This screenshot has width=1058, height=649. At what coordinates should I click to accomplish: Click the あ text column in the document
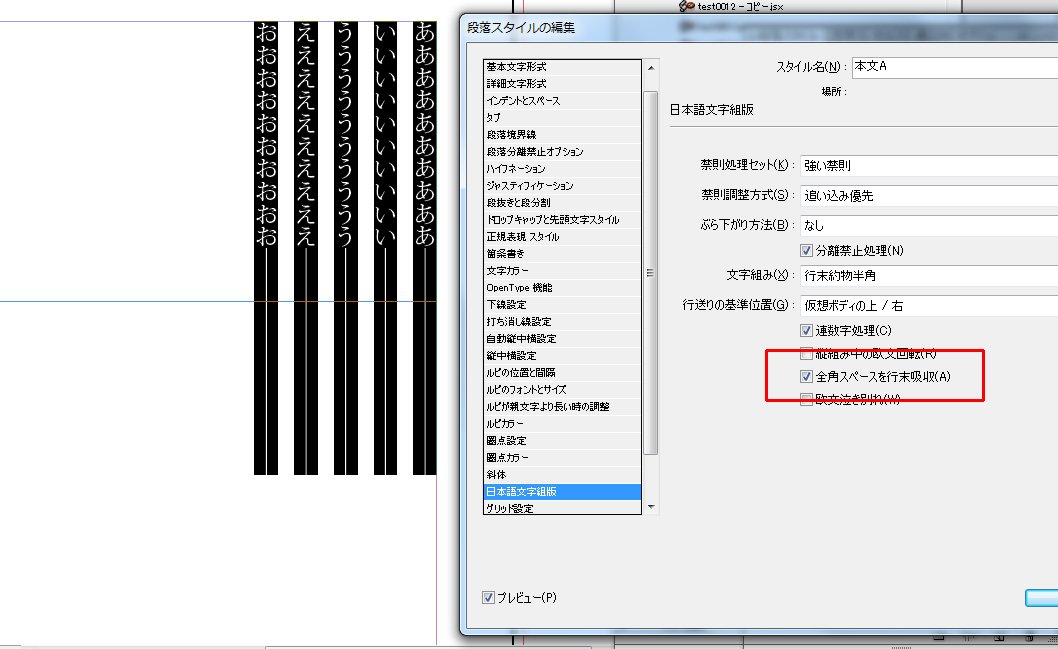tap(424, 248)
